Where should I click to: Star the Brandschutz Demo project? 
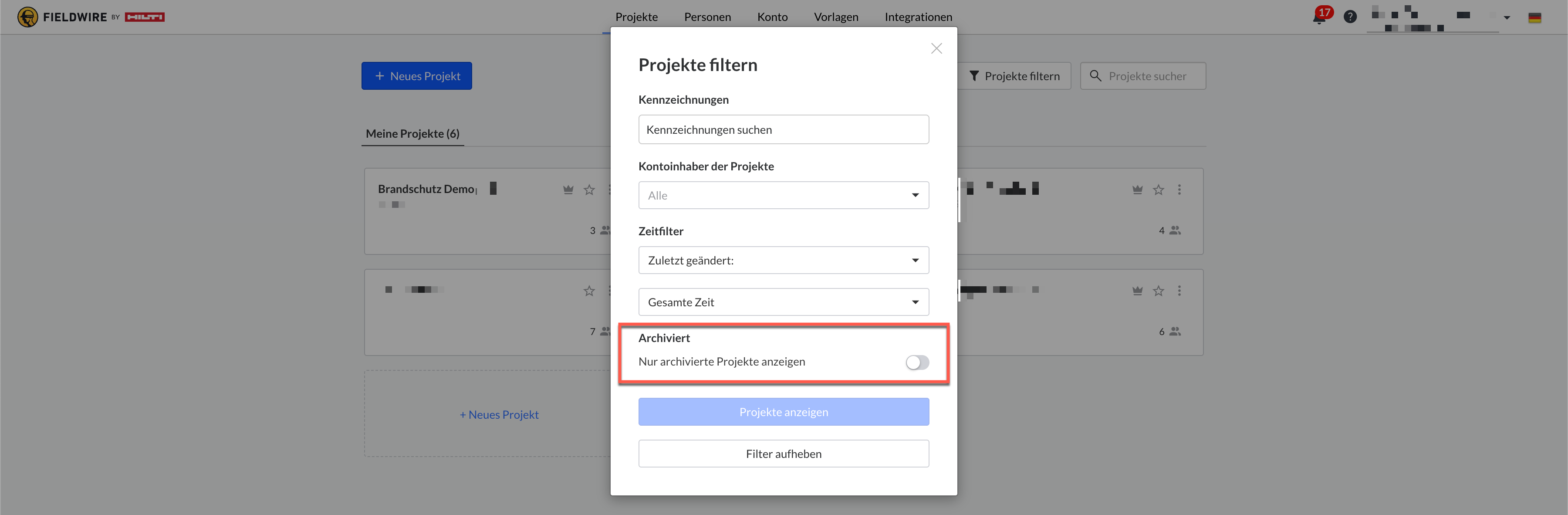[588, 190]
